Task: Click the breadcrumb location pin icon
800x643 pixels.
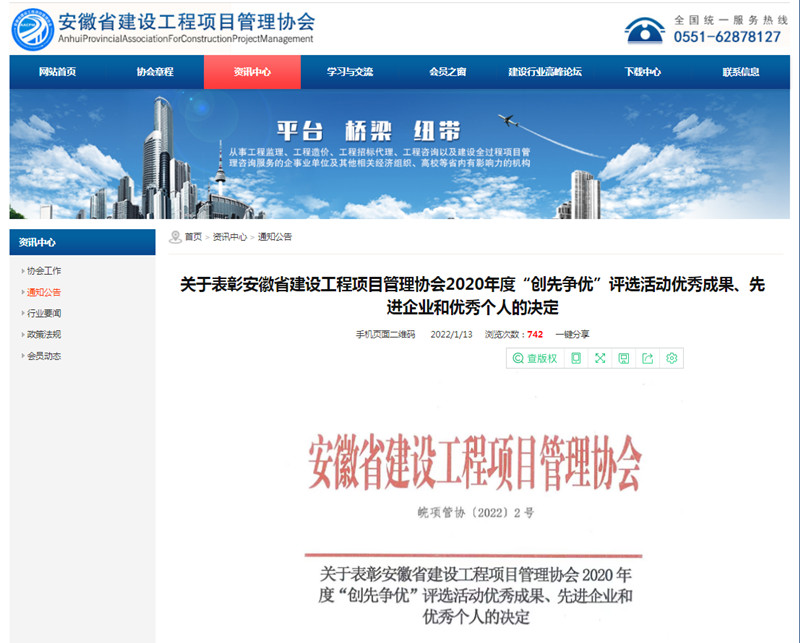Action: tap(176, 237)
